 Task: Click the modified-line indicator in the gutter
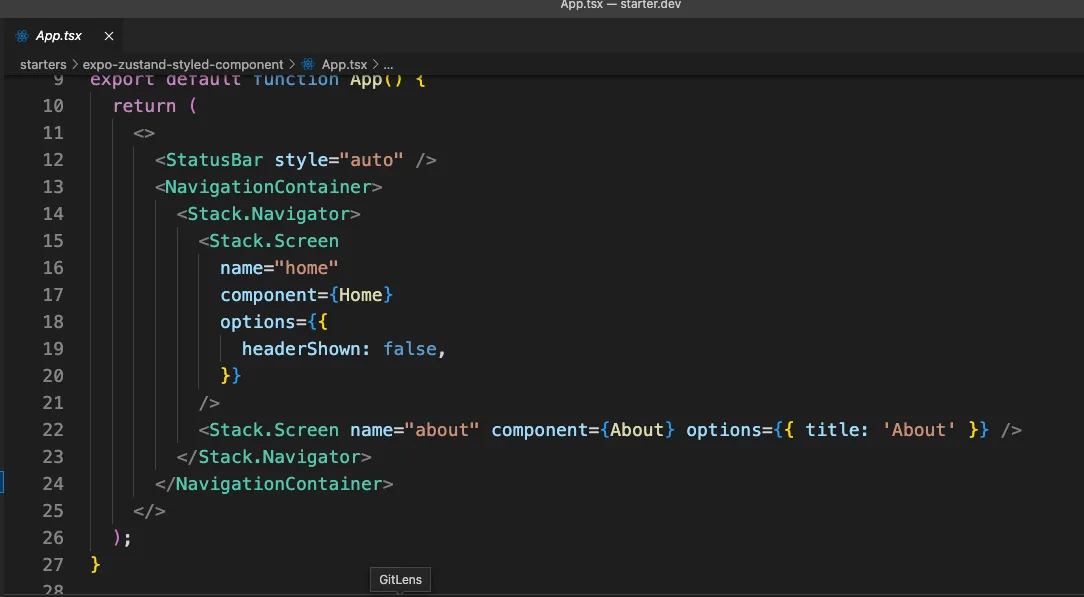pyautogui.click(x=2, y=483)
